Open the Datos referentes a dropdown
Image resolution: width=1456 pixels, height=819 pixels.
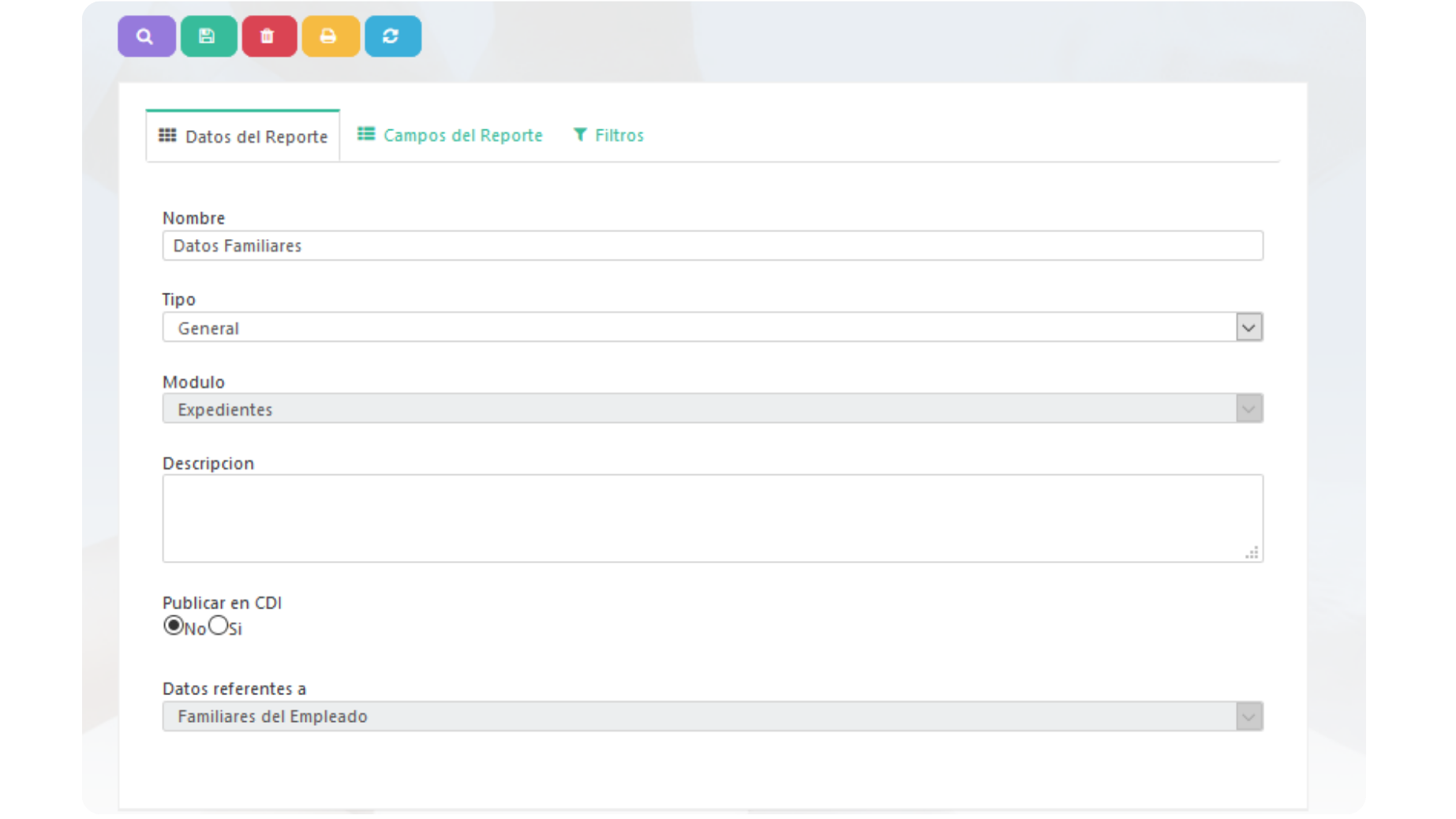coord(713,716)
